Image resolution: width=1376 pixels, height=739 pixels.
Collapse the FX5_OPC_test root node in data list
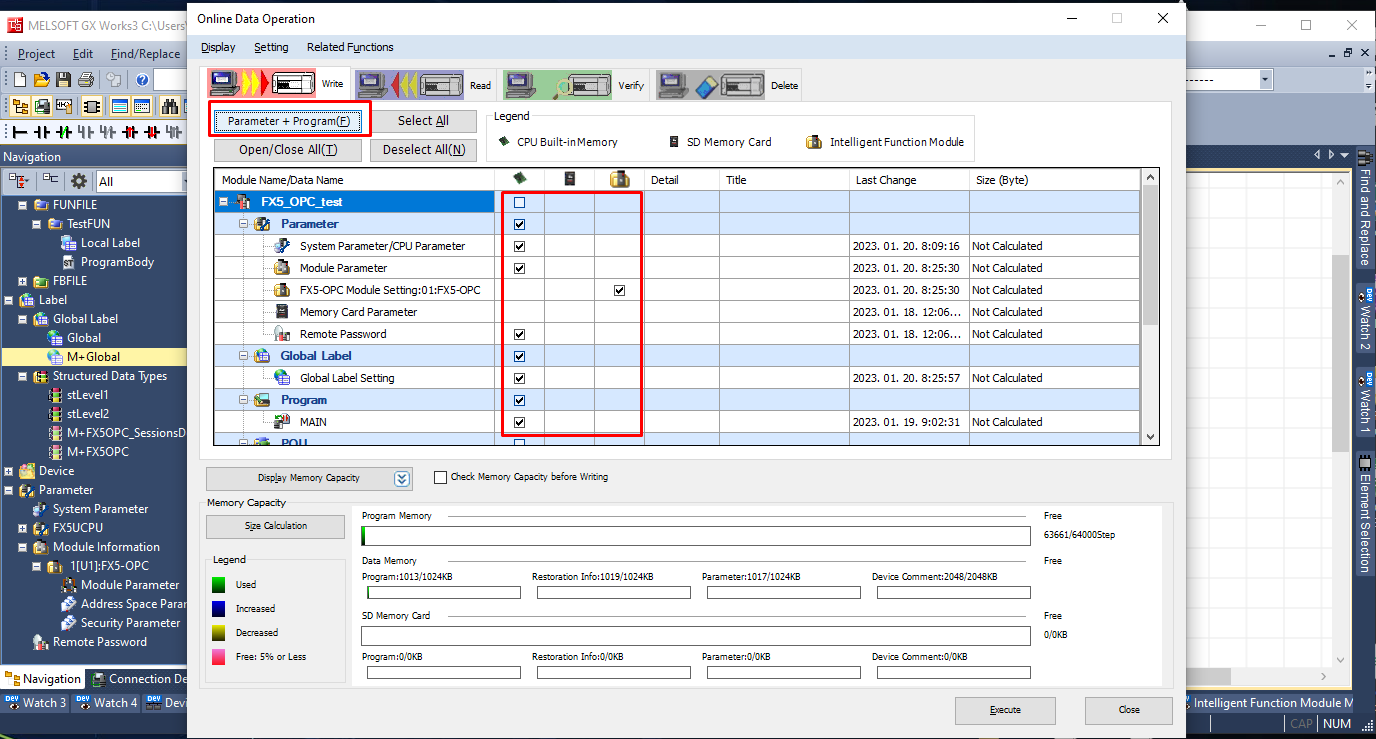click(x=224, y=202)
